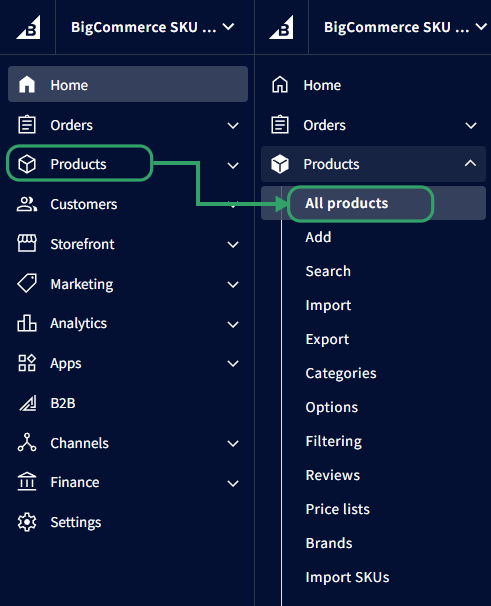491x606 pixels.
Task: Click the Customers people icon
Action: pos(27,204)
